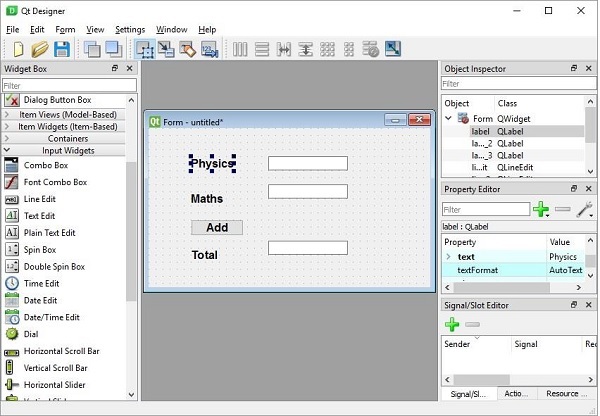Select the Horizontal Slider widget
600x416 pixels.
[55, 385]
